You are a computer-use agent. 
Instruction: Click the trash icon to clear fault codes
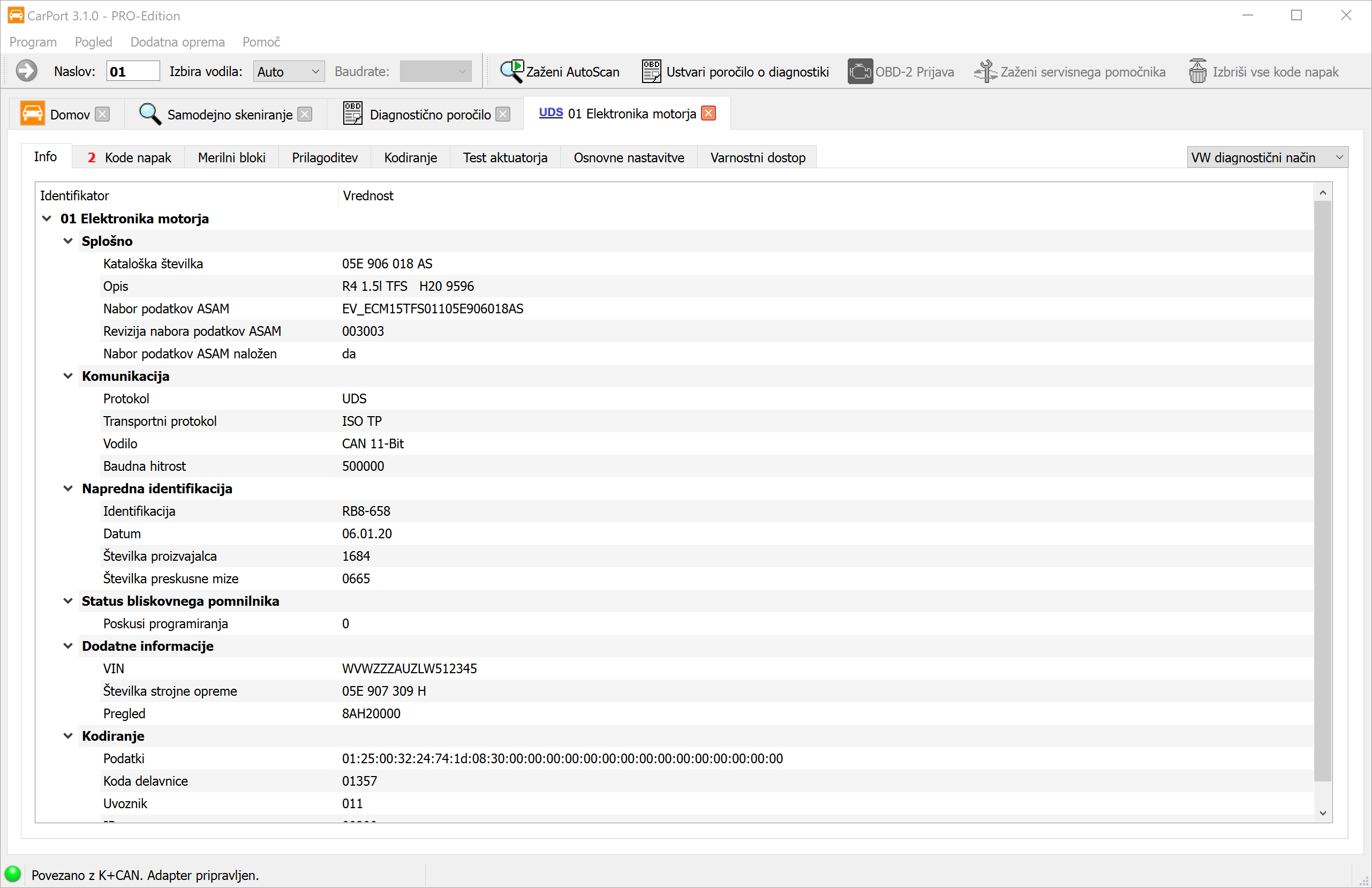point(1197,72)
